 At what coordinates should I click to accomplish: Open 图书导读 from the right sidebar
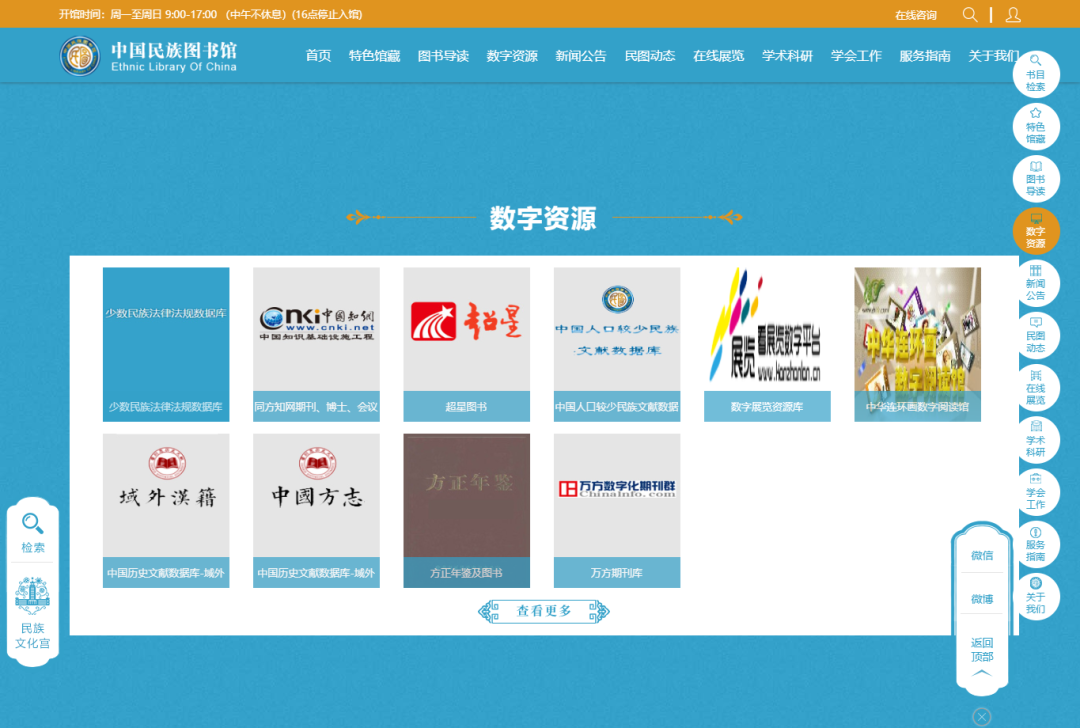click(x=1035, y=178)
